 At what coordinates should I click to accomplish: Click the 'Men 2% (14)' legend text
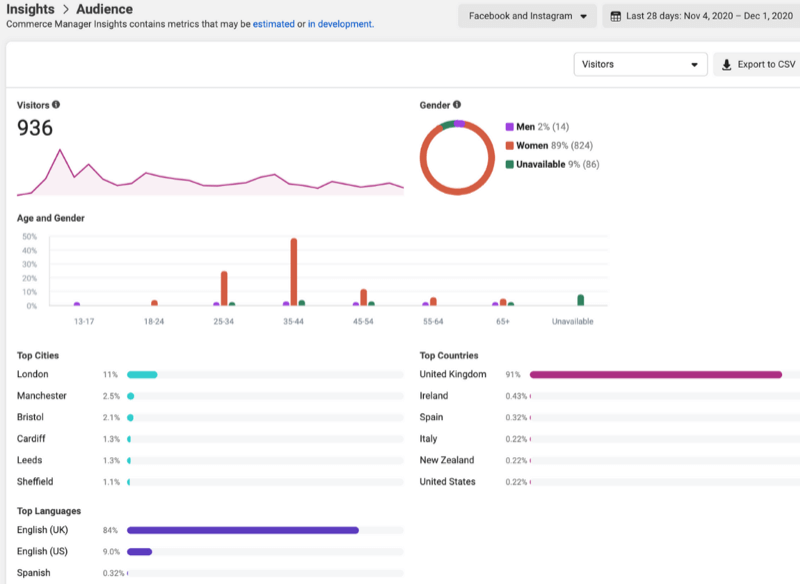click(x=542, y=127)
